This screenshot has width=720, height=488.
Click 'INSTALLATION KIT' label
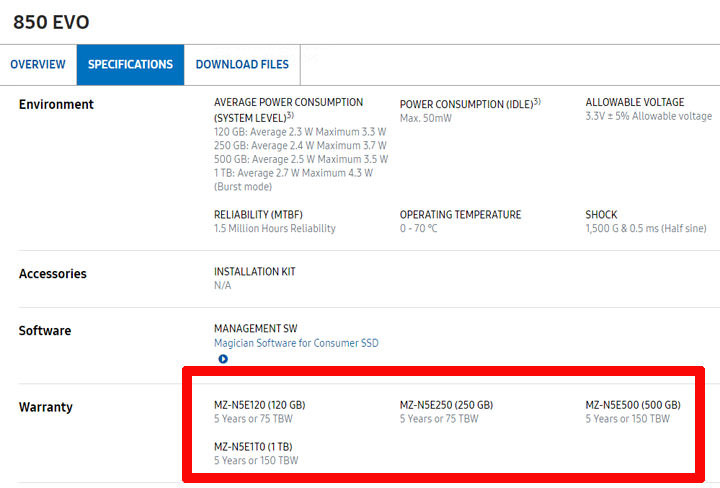point(254,272)
